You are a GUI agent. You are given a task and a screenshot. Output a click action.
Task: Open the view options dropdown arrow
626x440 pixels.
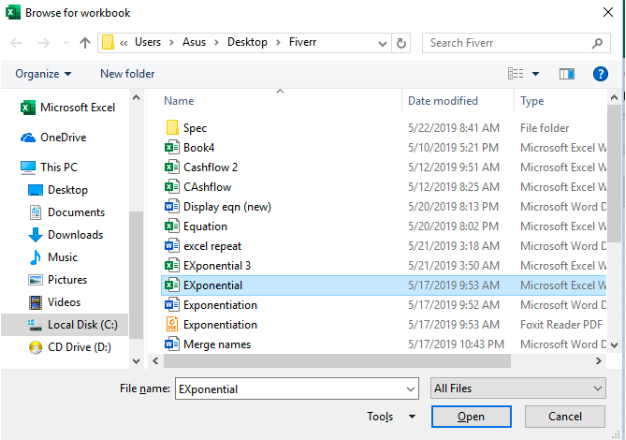[x=535, y=74]
